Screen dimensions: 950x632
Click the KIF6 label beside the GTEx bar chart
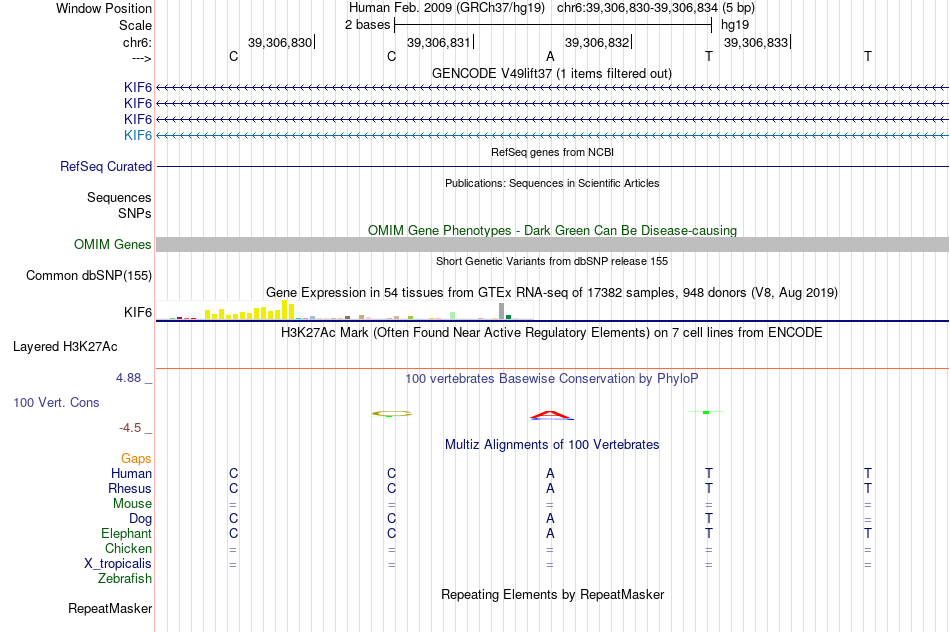(x=138, y=312)
